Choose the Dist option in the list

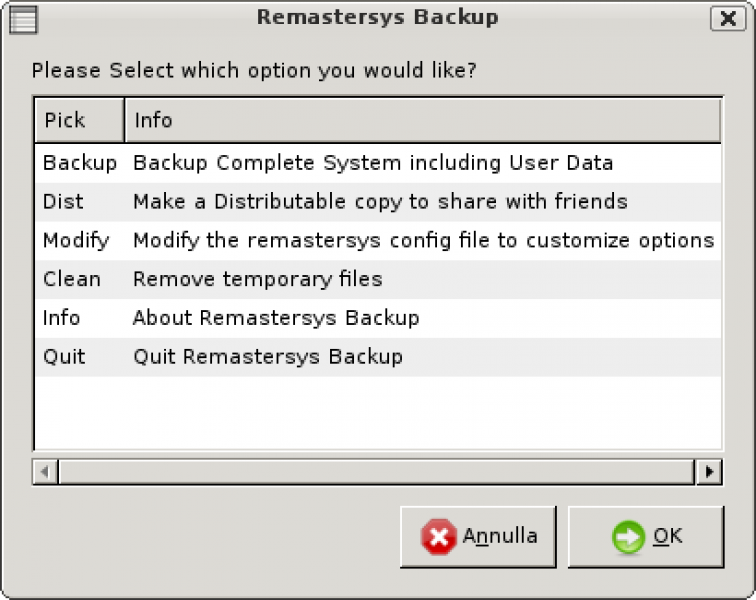click(x=63, y=202)
